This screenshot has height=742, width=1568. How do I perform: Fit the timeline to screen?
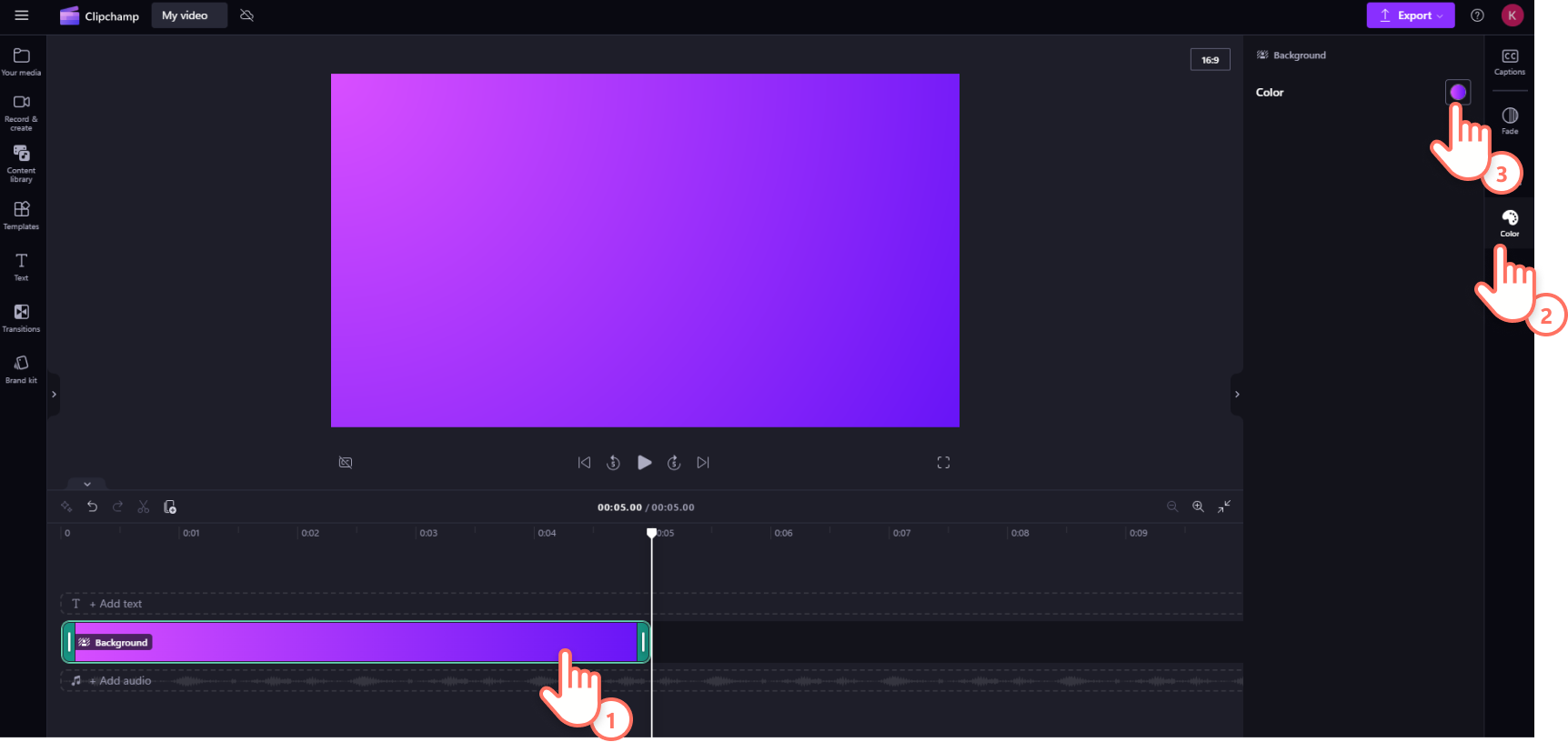[1225, 506]
